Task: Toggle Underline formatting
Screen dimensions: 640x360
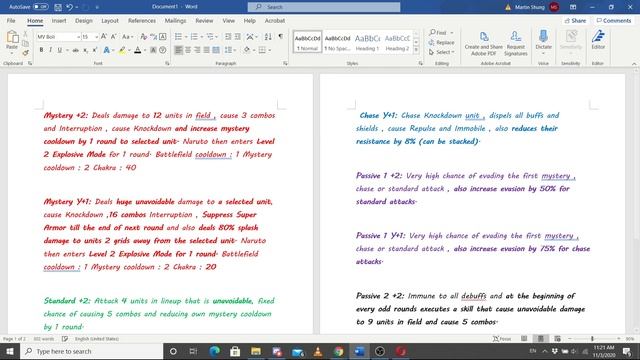Action: [x=60, y=50]
